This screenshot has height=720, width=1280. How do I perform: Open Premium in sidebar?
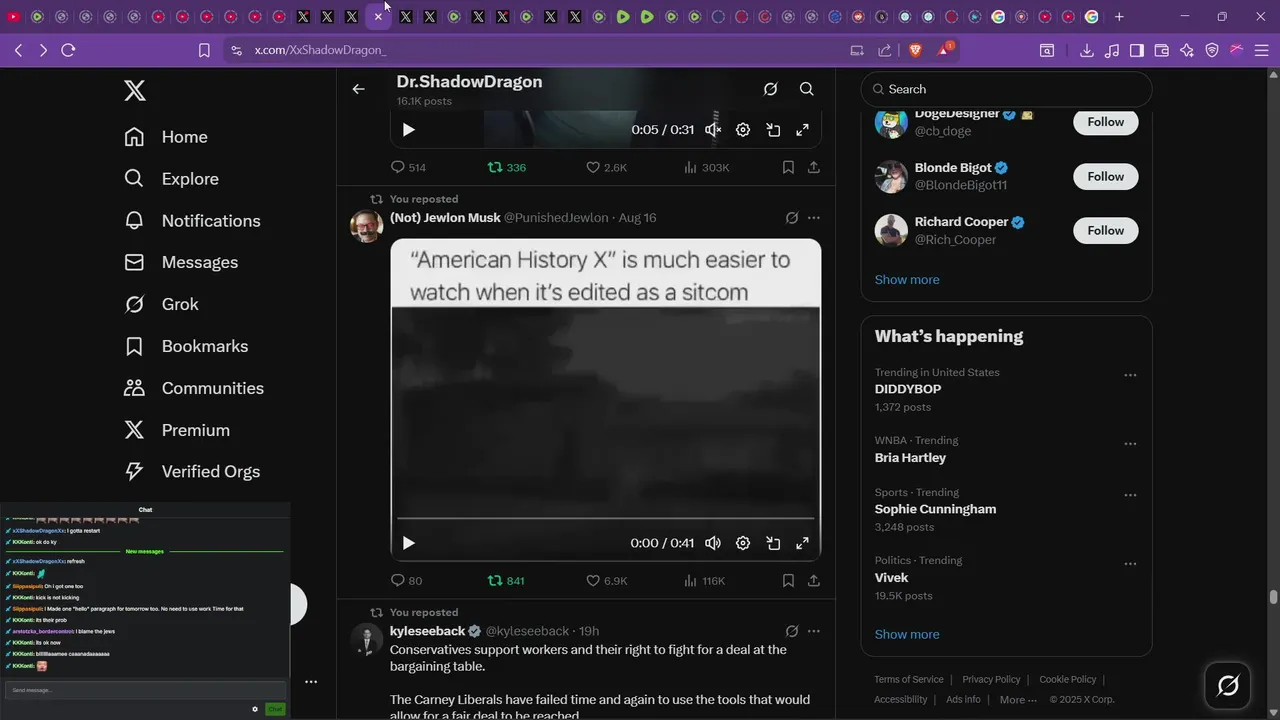click(177, 430)
